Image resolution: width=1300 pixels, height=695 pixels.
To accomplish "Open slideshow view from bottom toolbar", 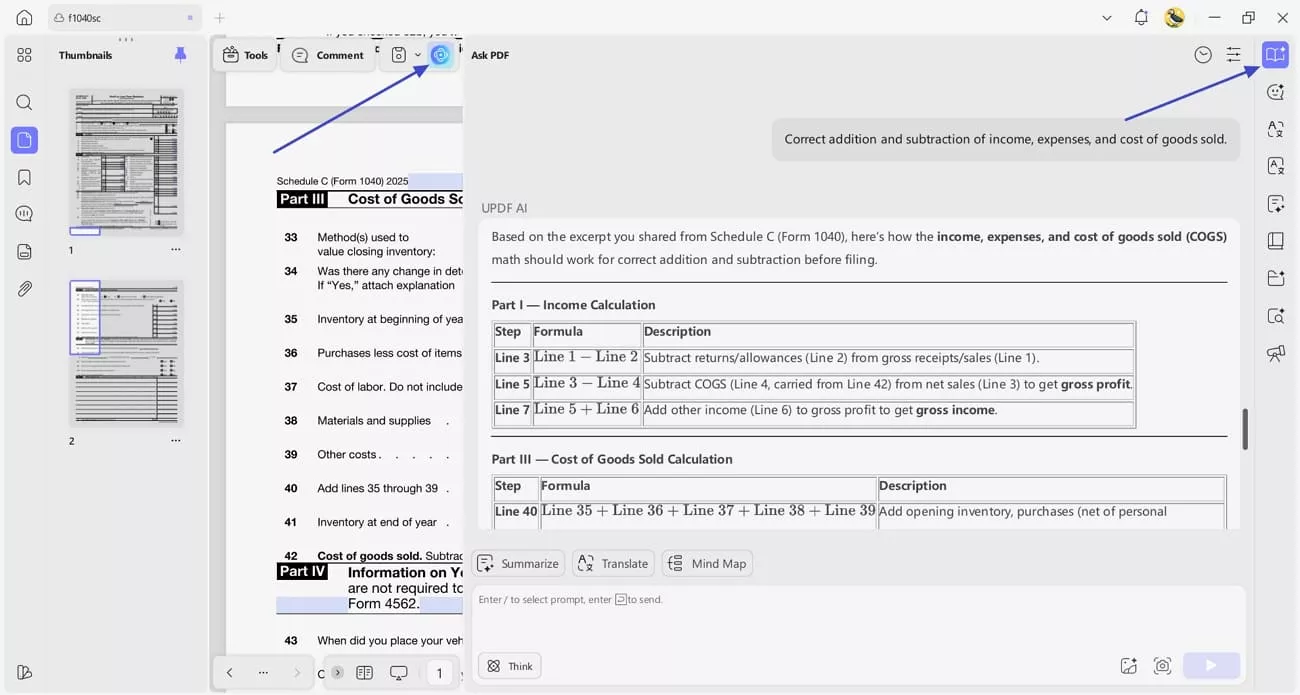I will click(399, 673).
